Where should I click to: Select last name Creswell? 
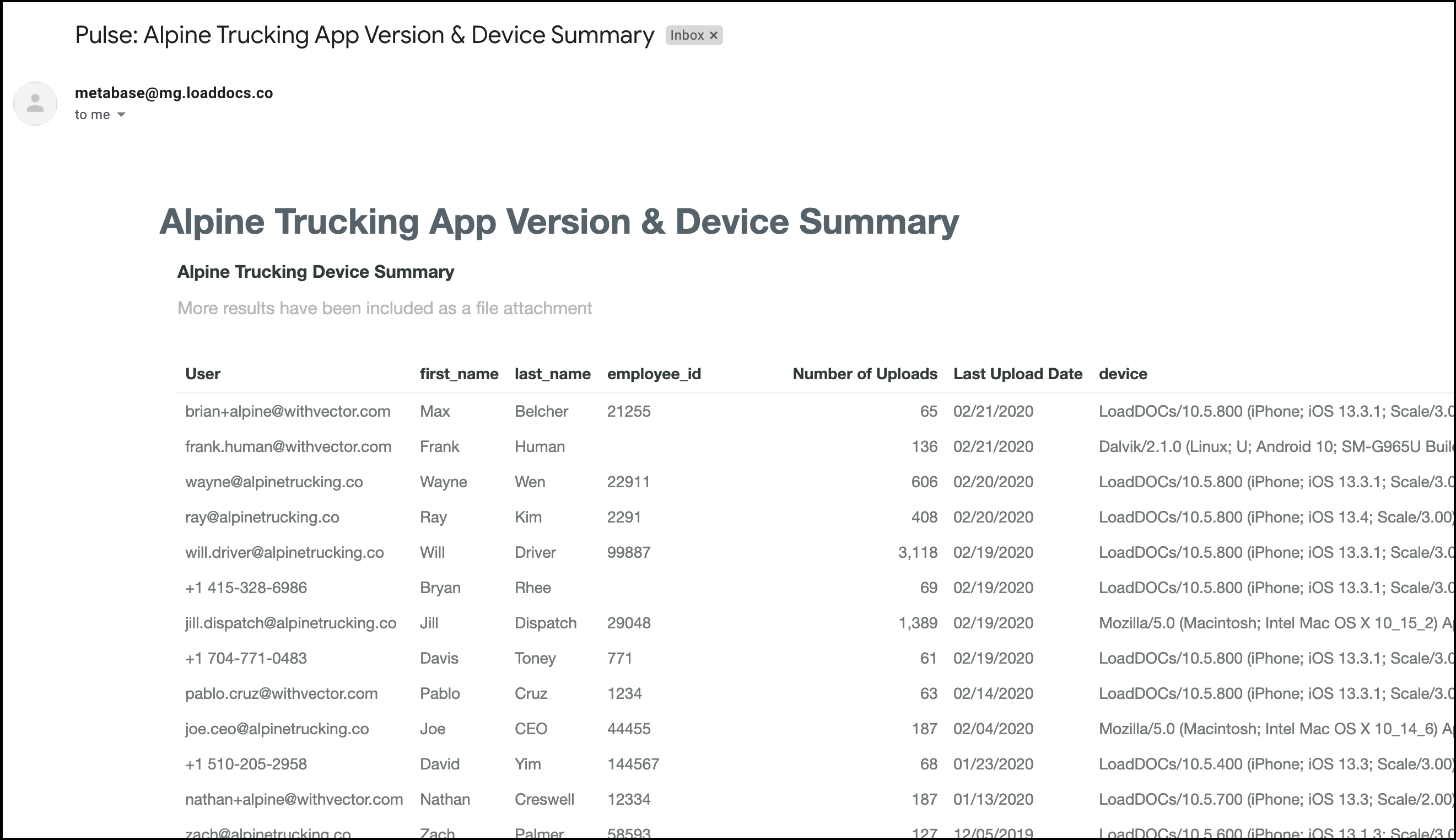coord(544,799)
